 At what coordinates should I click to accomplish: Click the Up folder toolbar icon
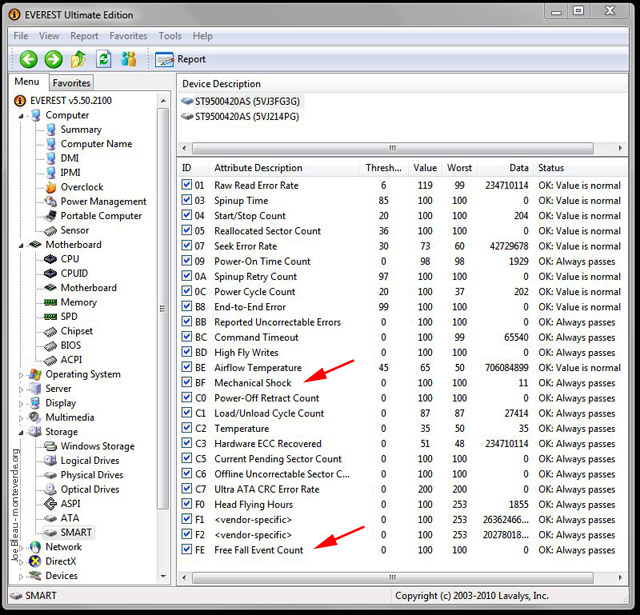pyautogui.click(x=78, y=60)
